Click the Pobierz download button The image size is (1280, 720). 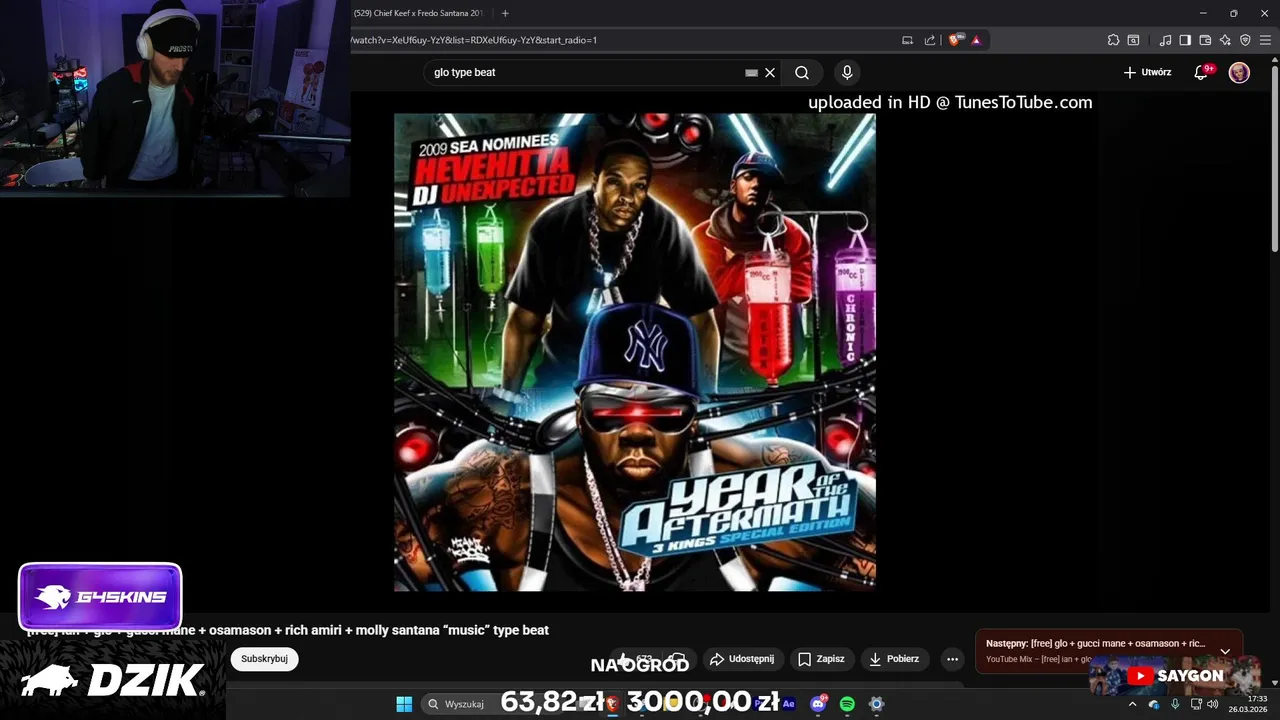[894, 659]
